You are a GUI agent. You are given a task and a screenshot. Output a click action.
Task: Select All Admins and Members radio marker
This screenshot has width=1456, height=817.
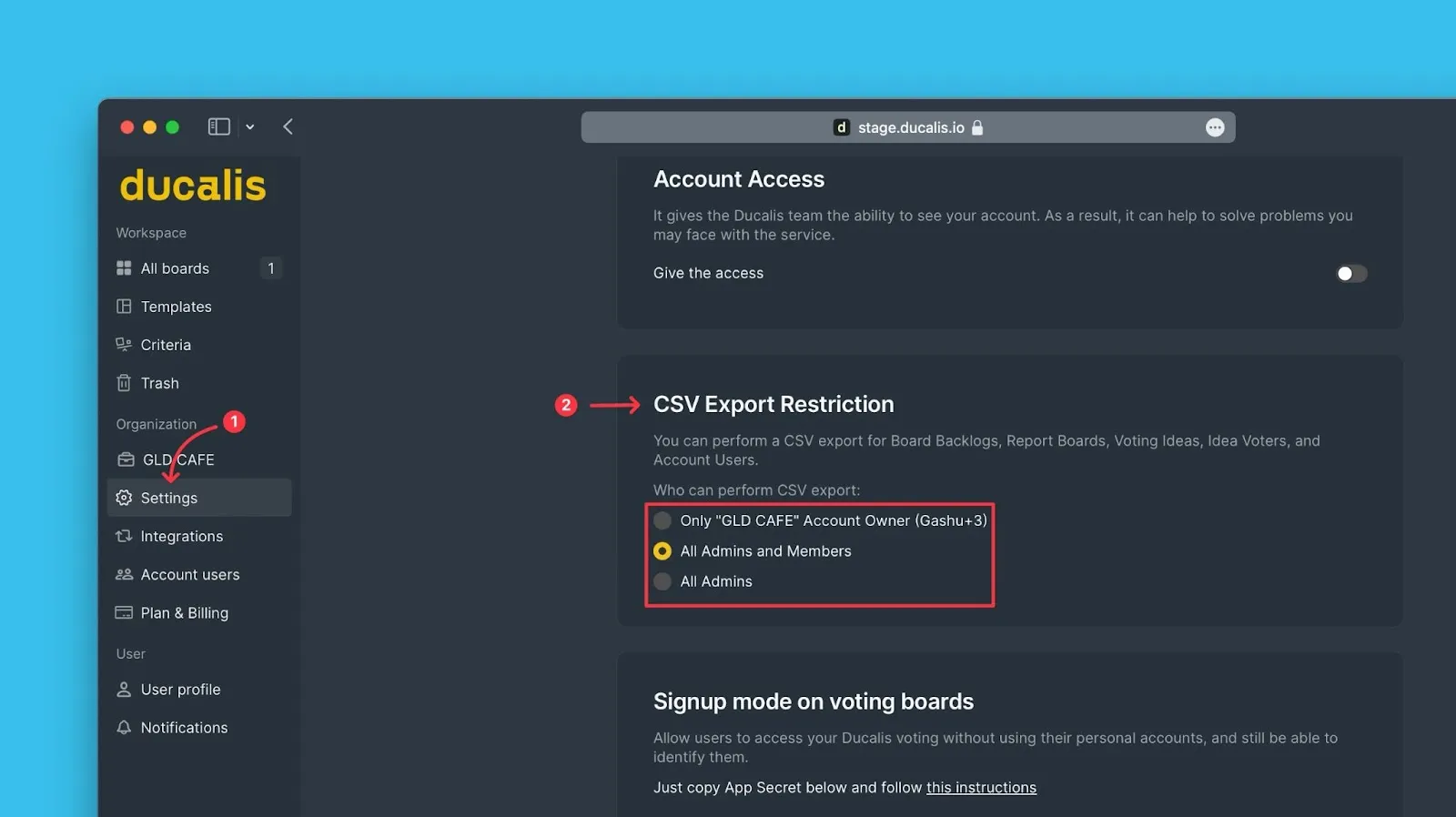click(x=662, y=550)
